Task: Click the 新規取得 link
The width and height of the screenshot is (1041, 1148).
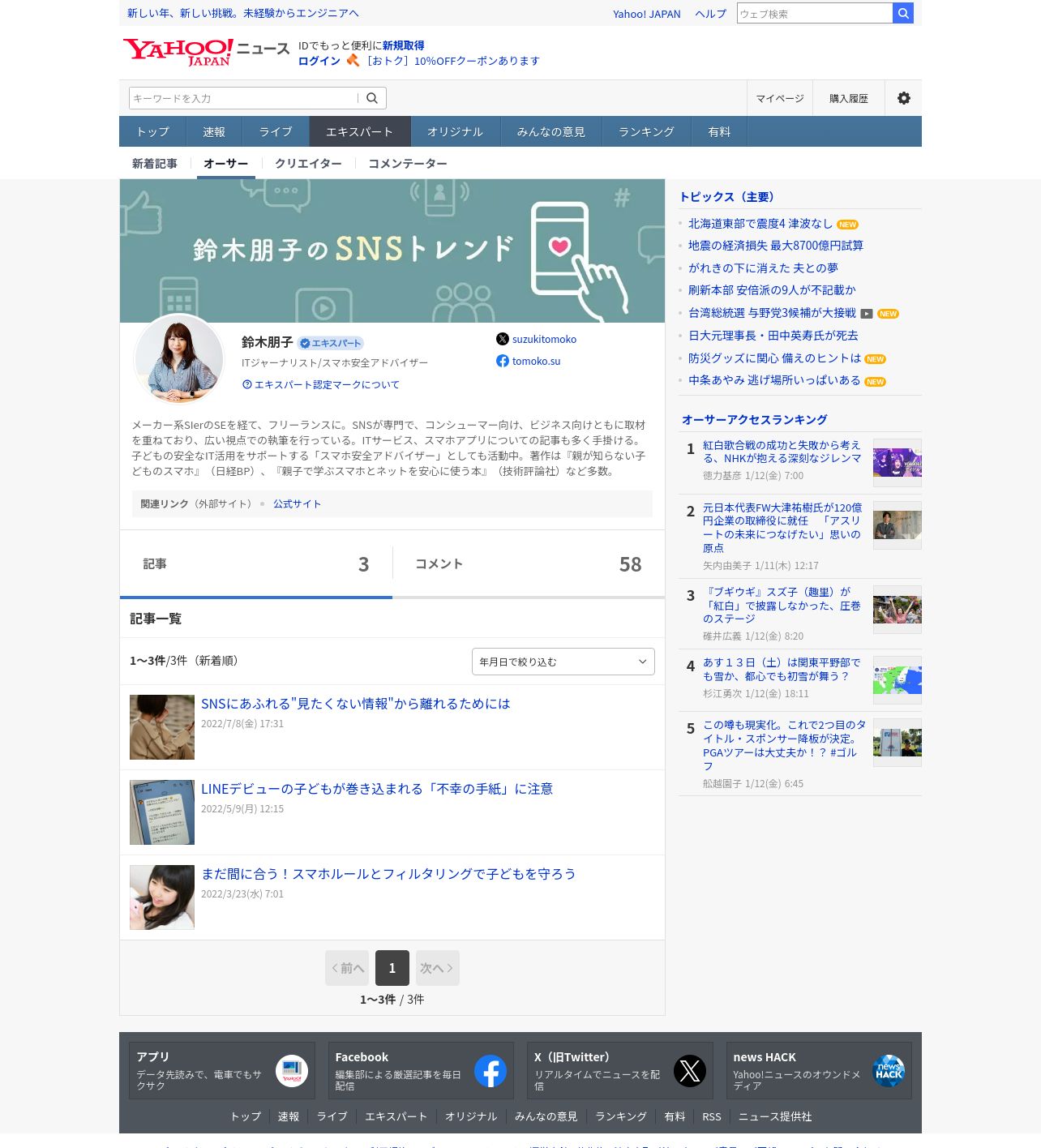Action: point(404,45)
